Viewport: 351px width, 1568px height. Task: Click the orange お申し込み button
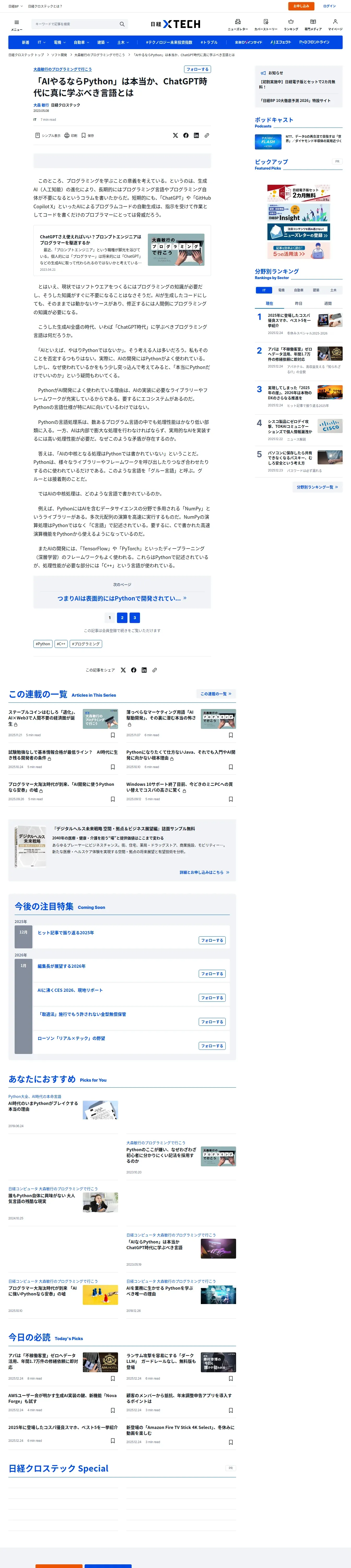coord(301,6)
